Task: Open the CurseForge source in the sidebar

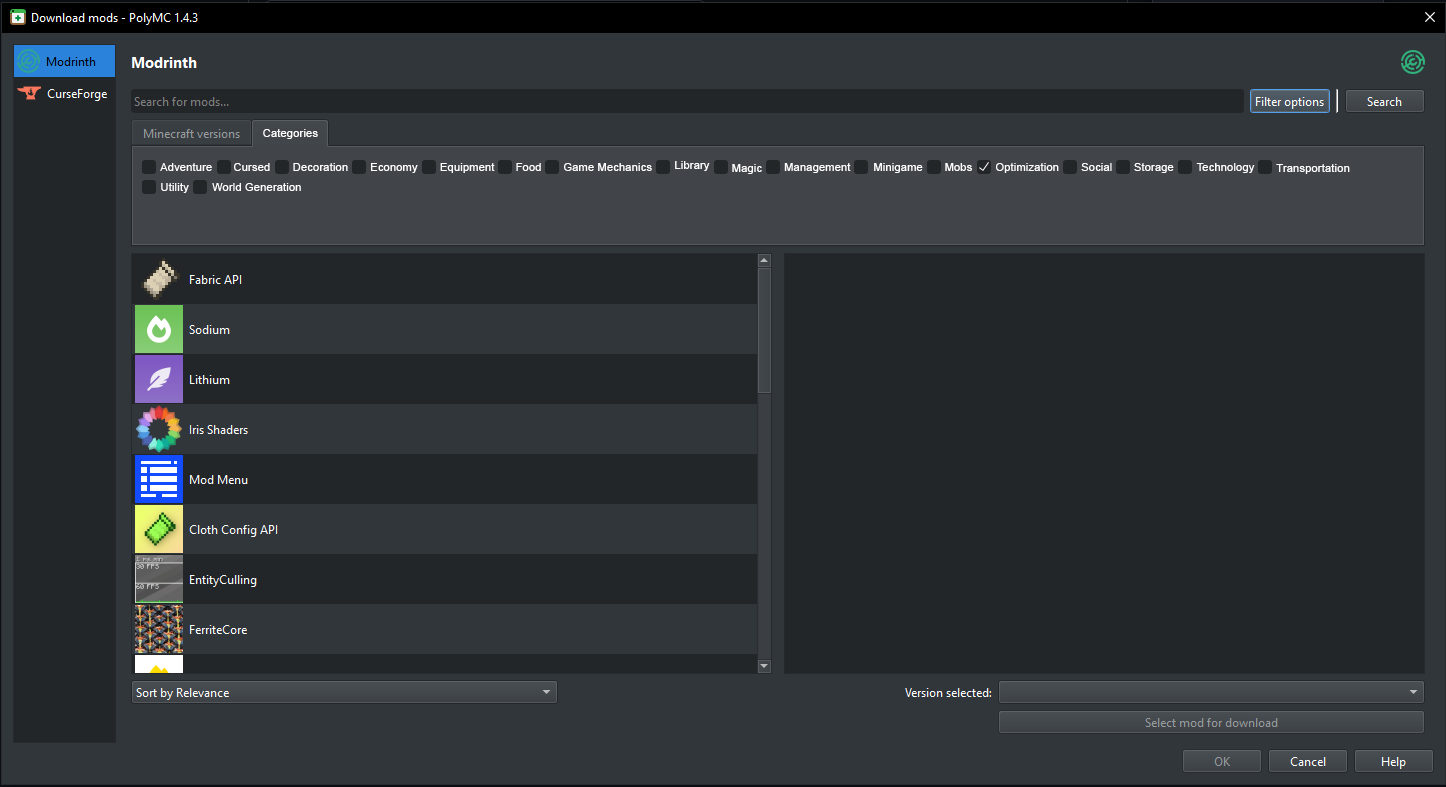Action: (63, 93)
